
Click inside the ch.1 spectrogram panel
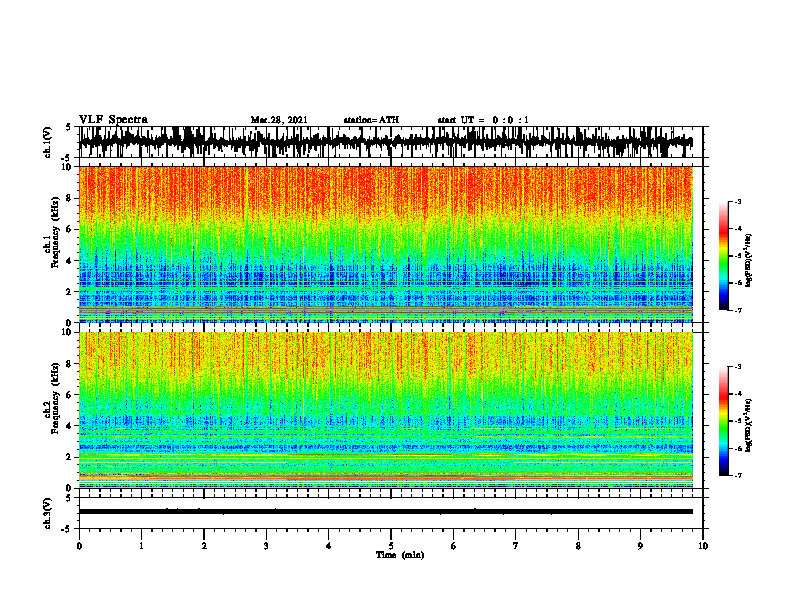[x=385, y=244]
